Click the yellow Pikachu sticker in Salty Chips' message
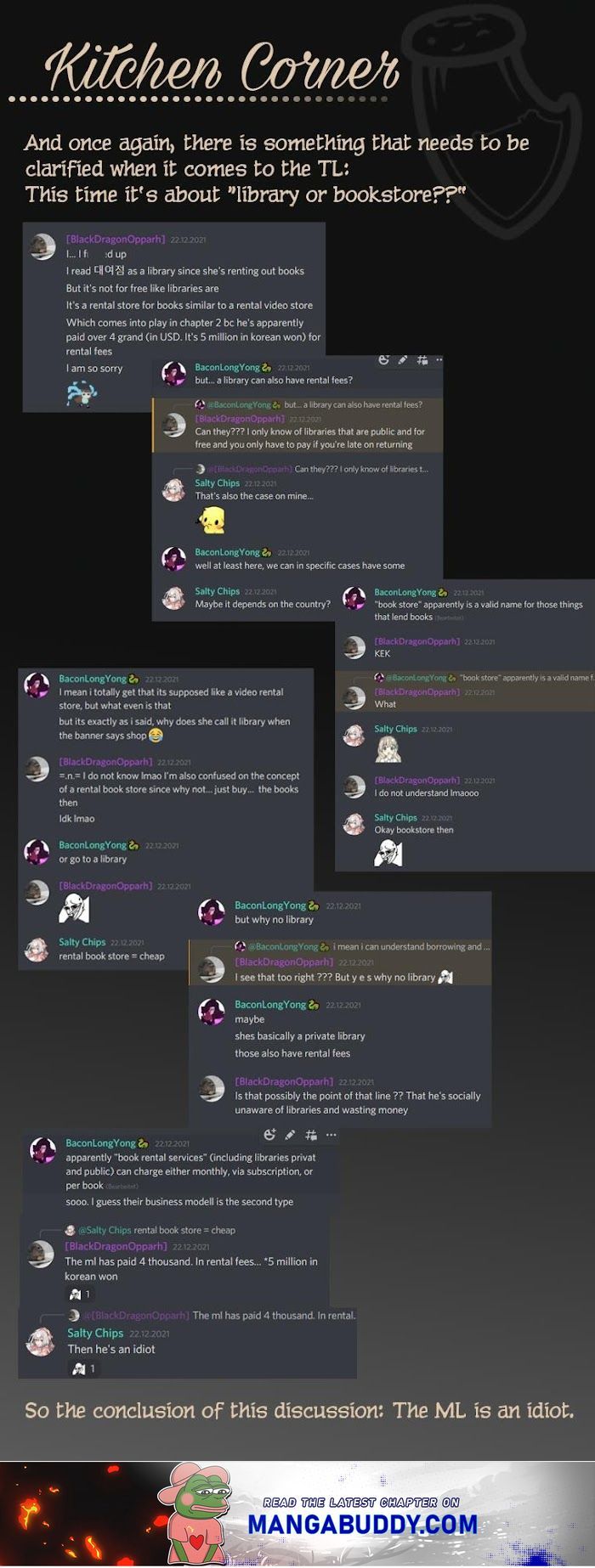The height and width of the screenshot is (1568, 595). (x=211, y=519)
